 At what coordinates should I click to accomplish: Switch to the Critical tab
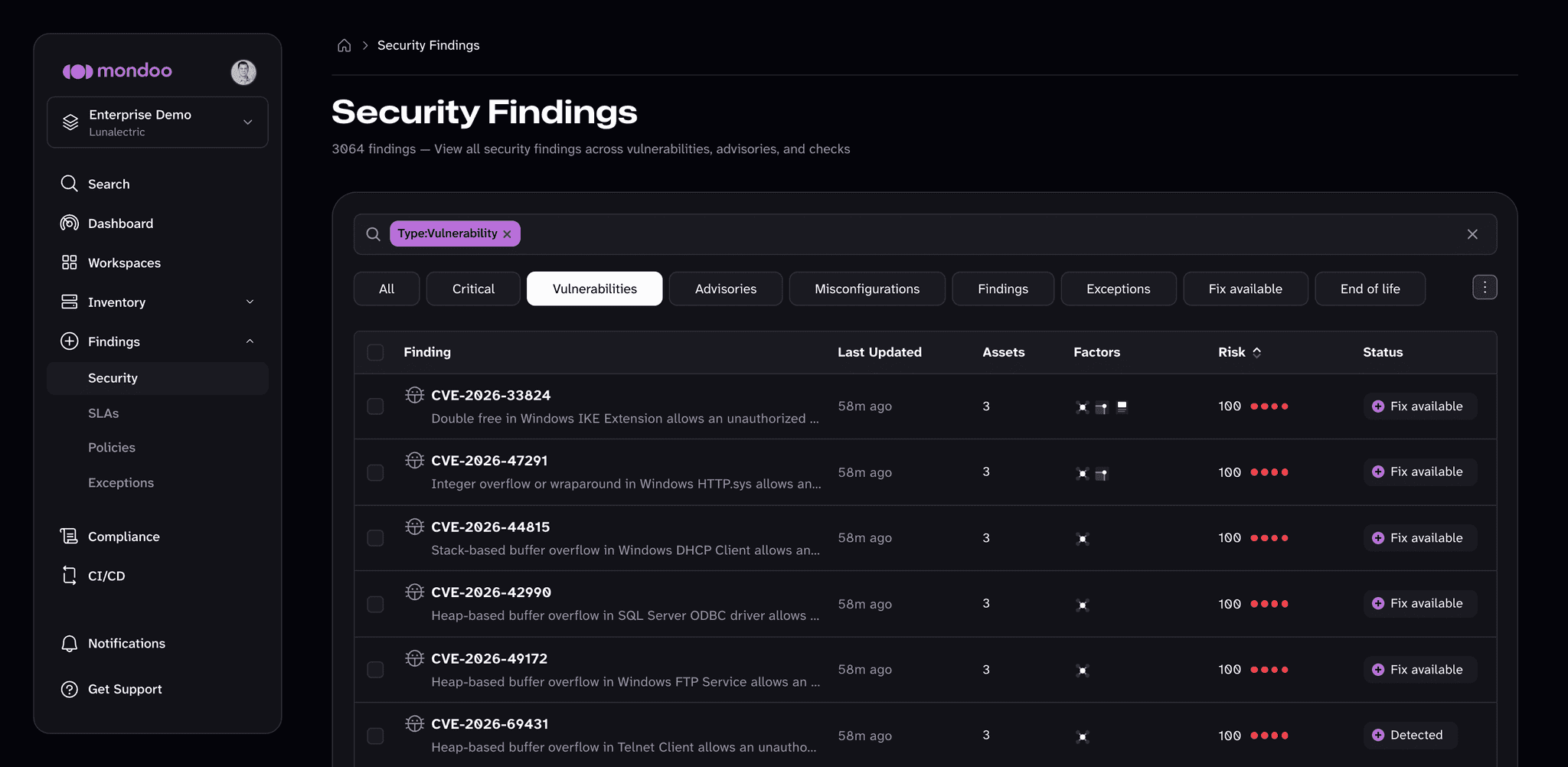473,289
